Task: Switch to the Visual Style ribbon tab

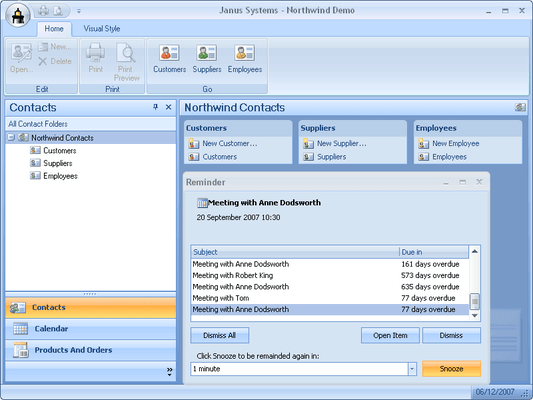Action: pyautogui.click(x=102, y=29)
